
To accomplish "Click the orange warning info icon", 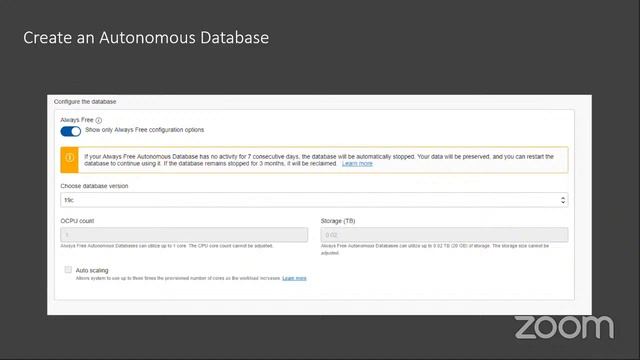I will pyautogui.click(x=69, y=158).
